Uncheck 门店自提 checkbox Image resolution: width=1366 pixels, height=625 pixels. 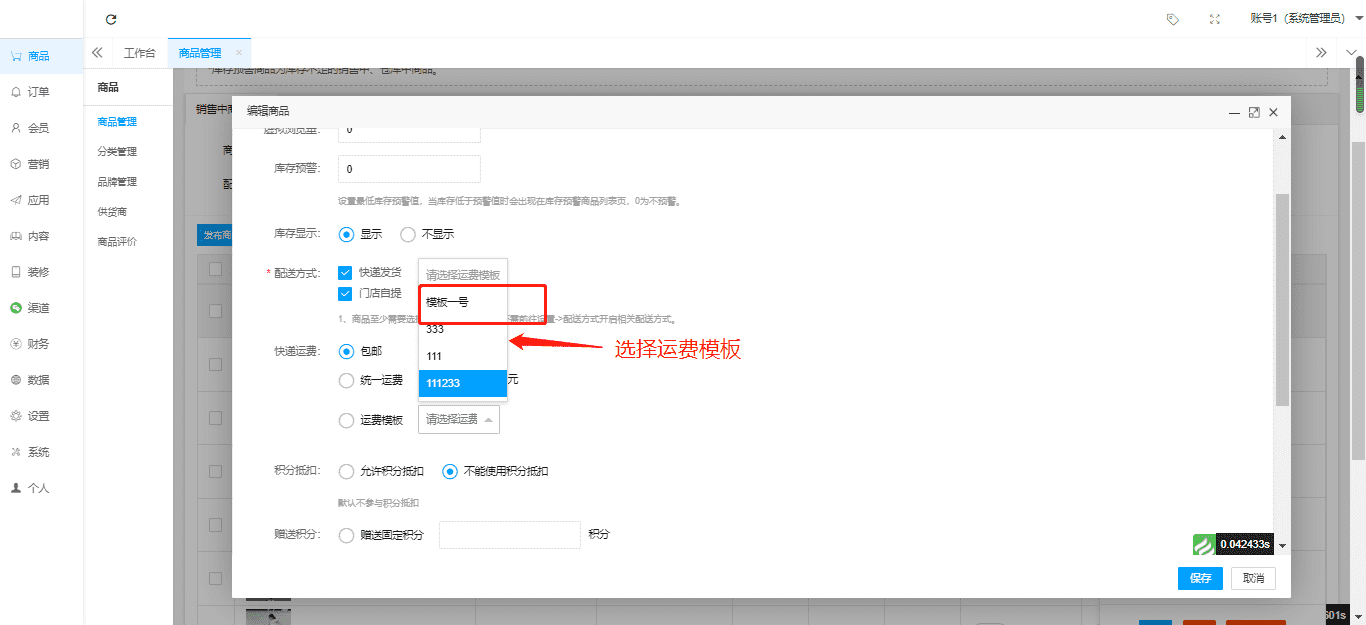click(x=345, y=293)
